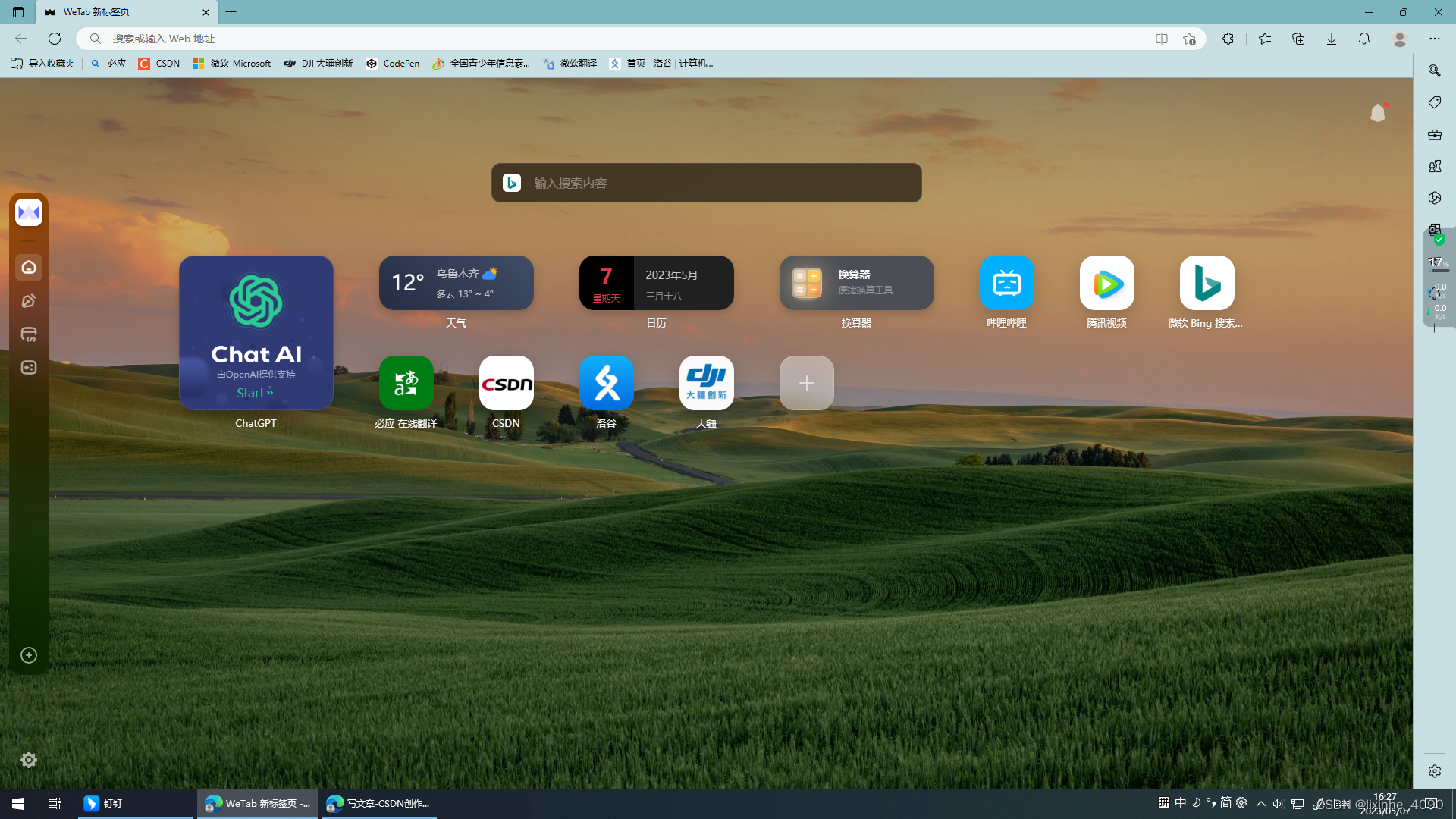Open browser notifications bell in toolbar
This screenshot has height=819, width=1456.
1364,39
